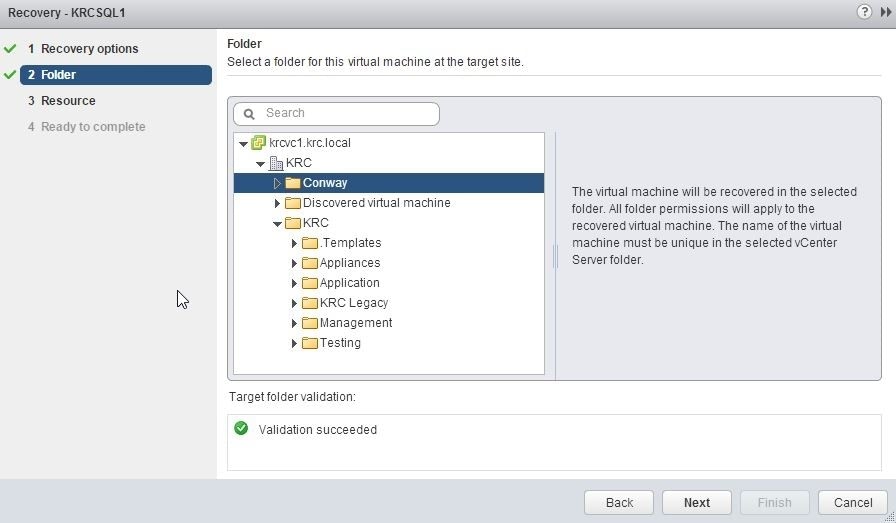Click the magnifier icon in search box
896x523 pixels.
point(250,114)
